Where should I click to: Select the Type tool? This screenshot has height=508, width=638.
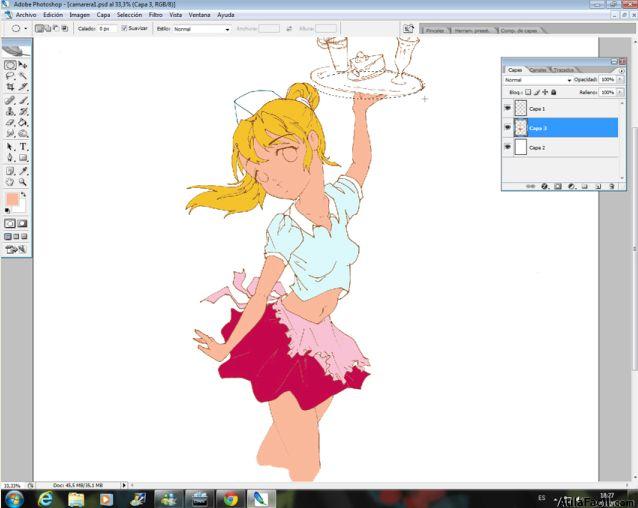[x=23, y=146]
